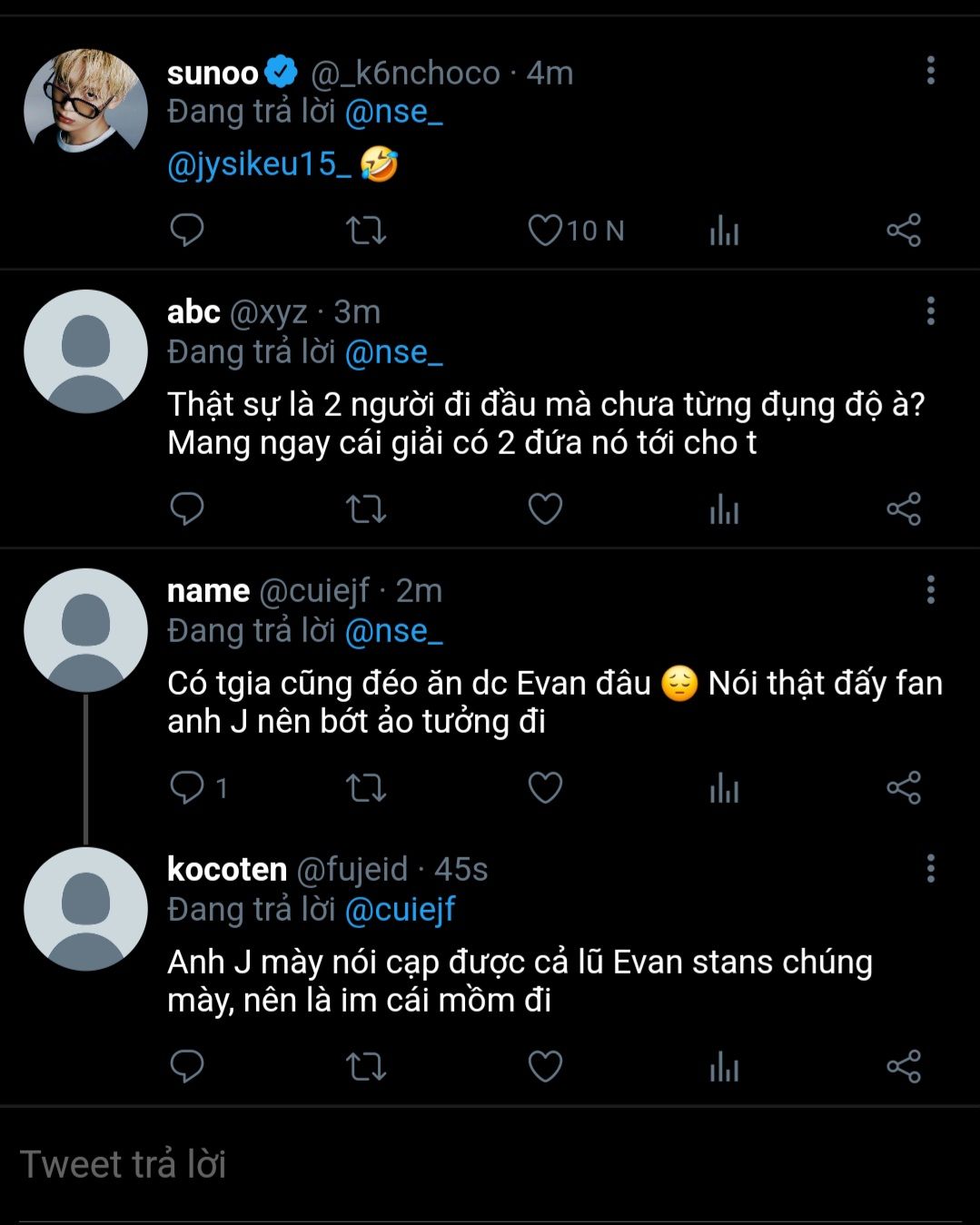Share sunoo's tweet

[x=904, y=231]
